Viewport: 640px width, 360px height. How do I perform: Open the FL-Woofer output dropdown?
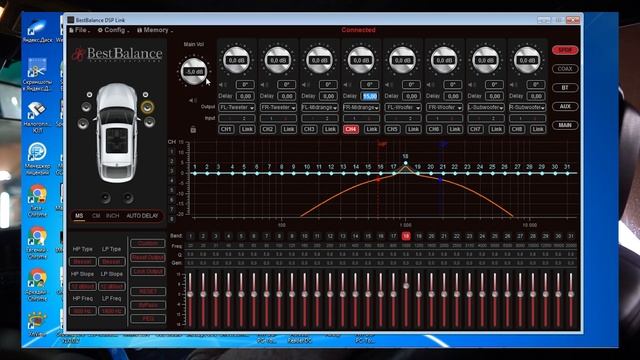tap(403, 107)
